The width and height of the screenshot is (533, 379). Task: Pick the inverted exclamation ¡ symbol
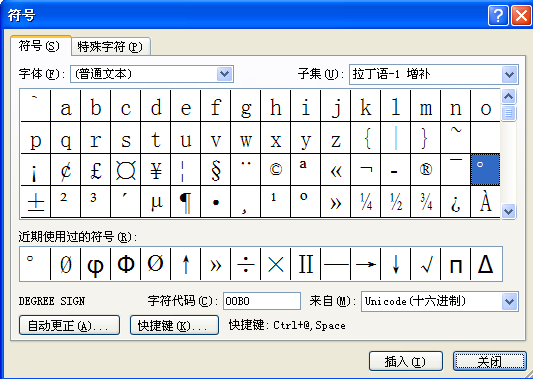click(36, 169)
